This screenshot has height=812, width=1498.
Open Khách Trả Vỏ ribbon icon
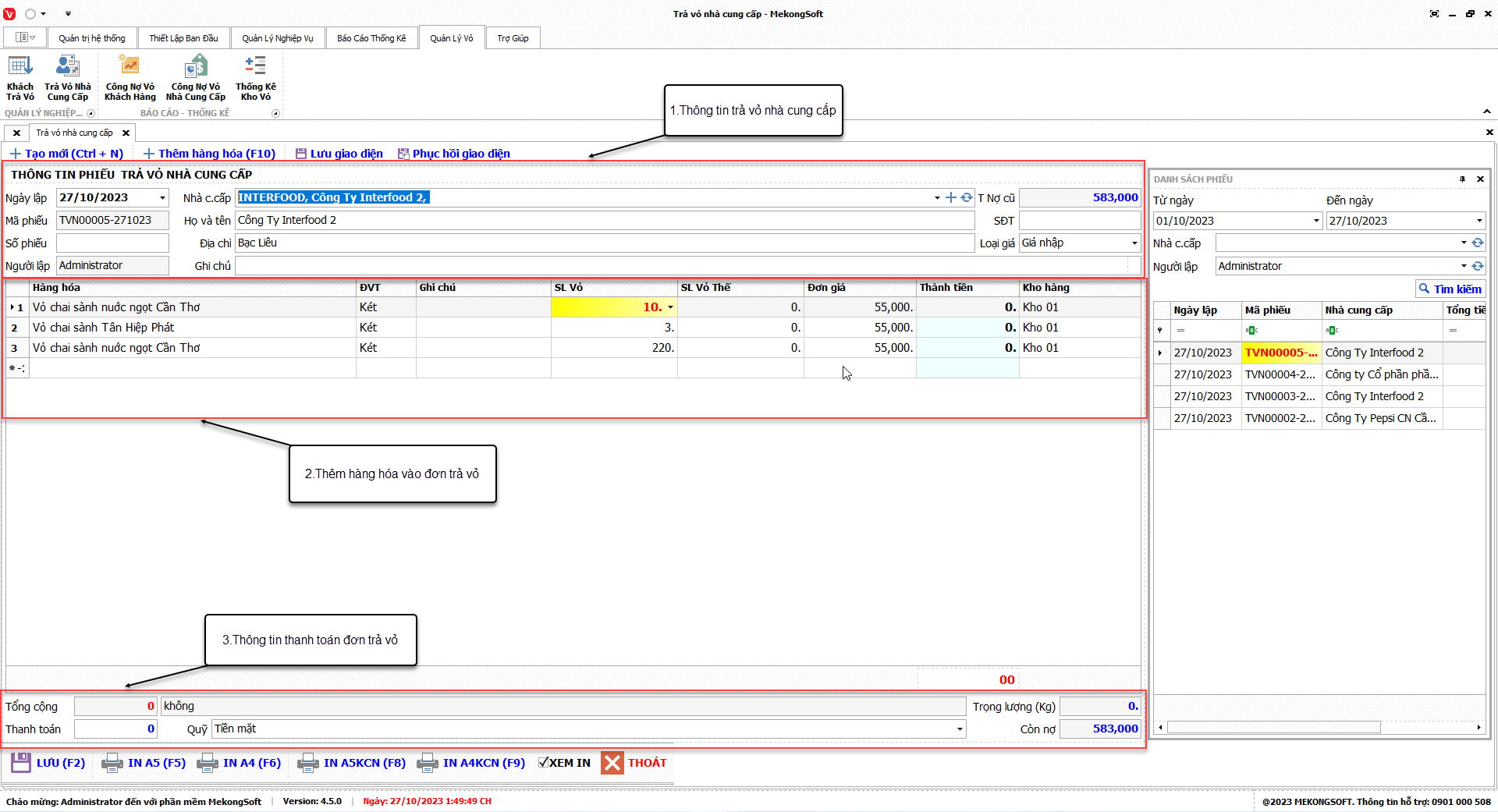click(20, 67)
